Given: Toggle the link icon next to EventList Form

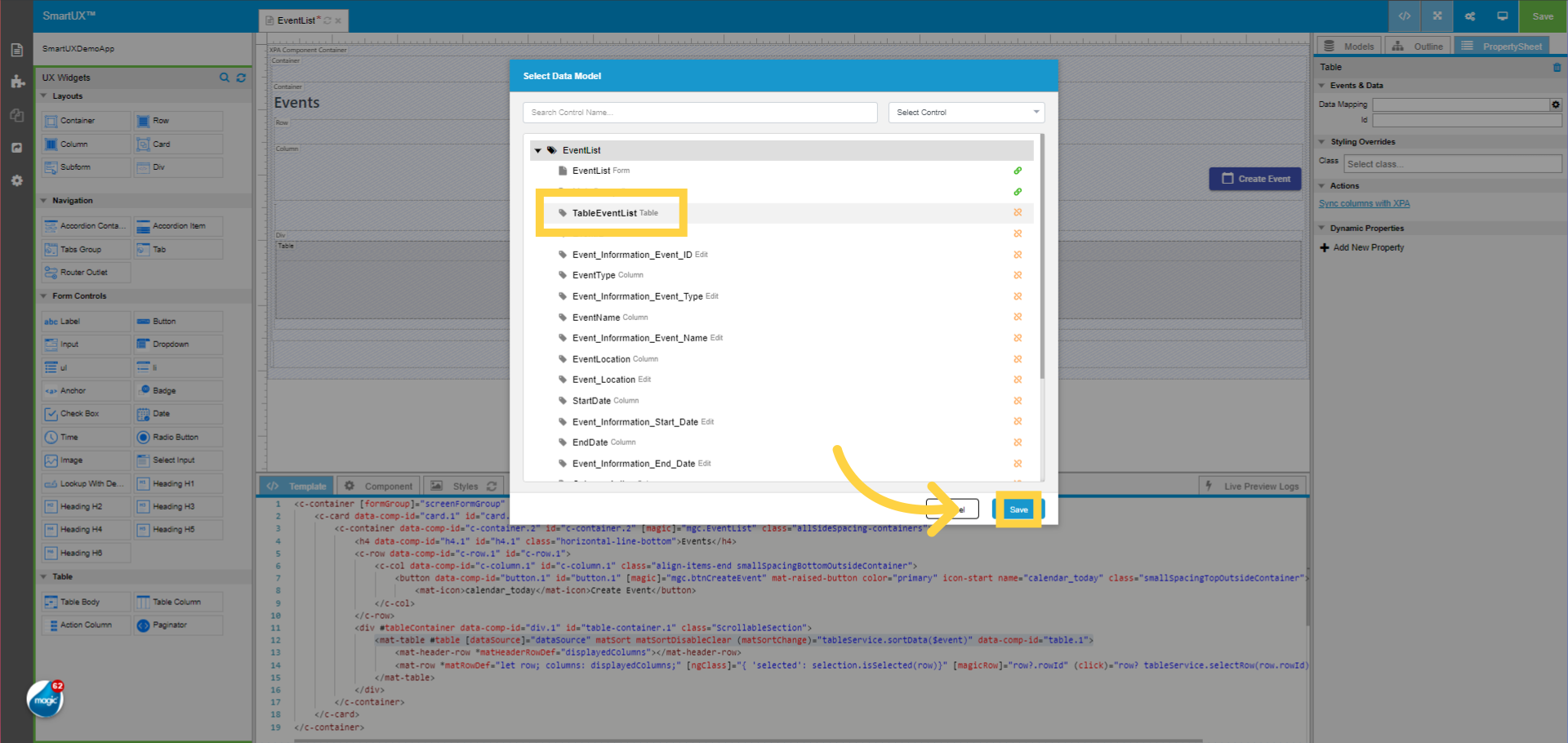Looking at the screenshot, I should pos(1018,171).
